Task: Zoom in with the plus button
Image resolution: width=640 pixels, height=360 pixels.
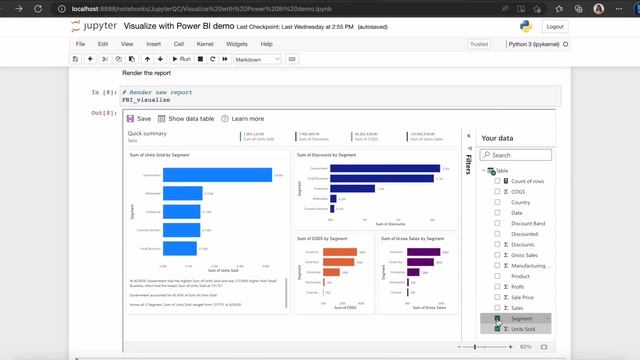Action: (510, 347)
